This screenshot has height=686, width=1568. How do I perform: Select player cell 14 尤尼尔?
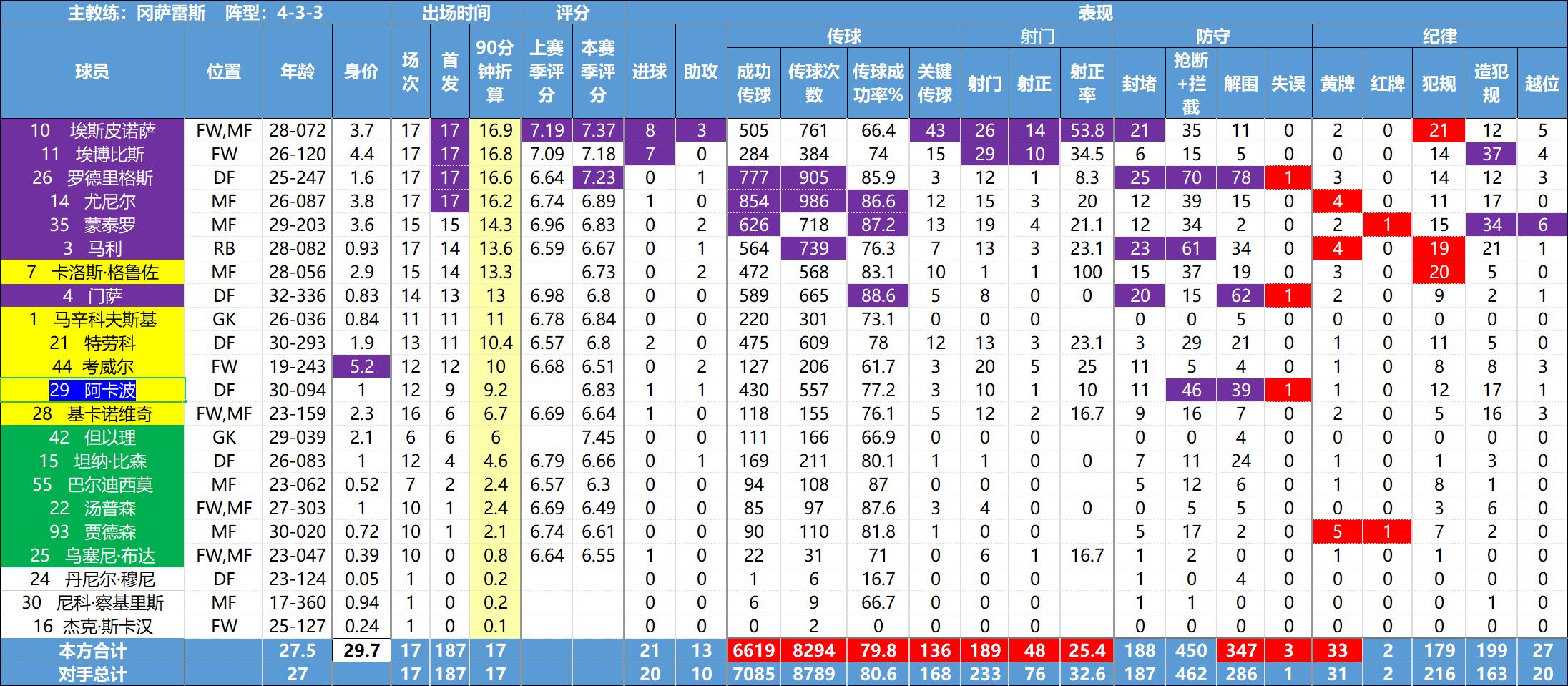coord(92,201)
